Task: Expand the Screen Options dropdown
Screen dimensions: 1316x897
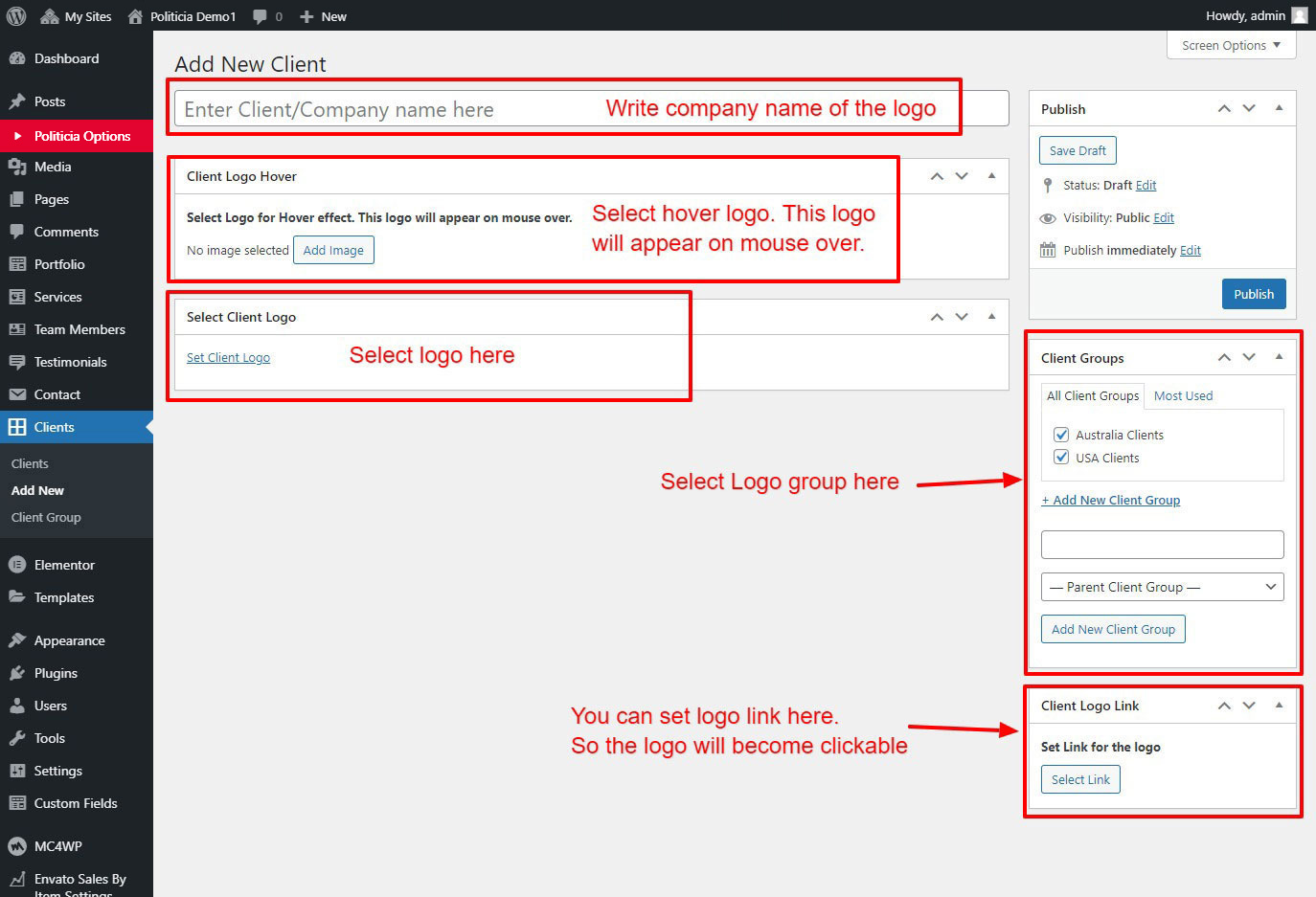Action: pos(1231,45)
